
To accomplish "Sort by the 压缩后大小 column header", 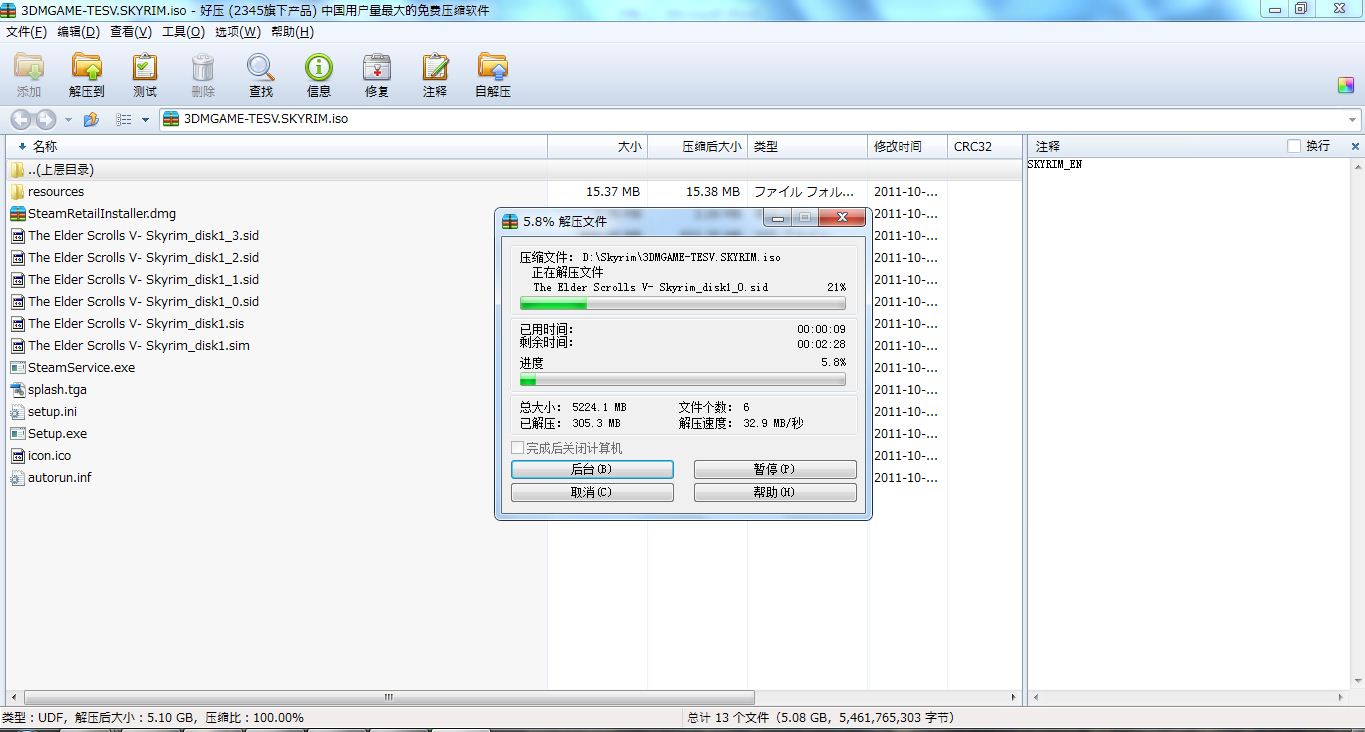I will click(698, 146).
